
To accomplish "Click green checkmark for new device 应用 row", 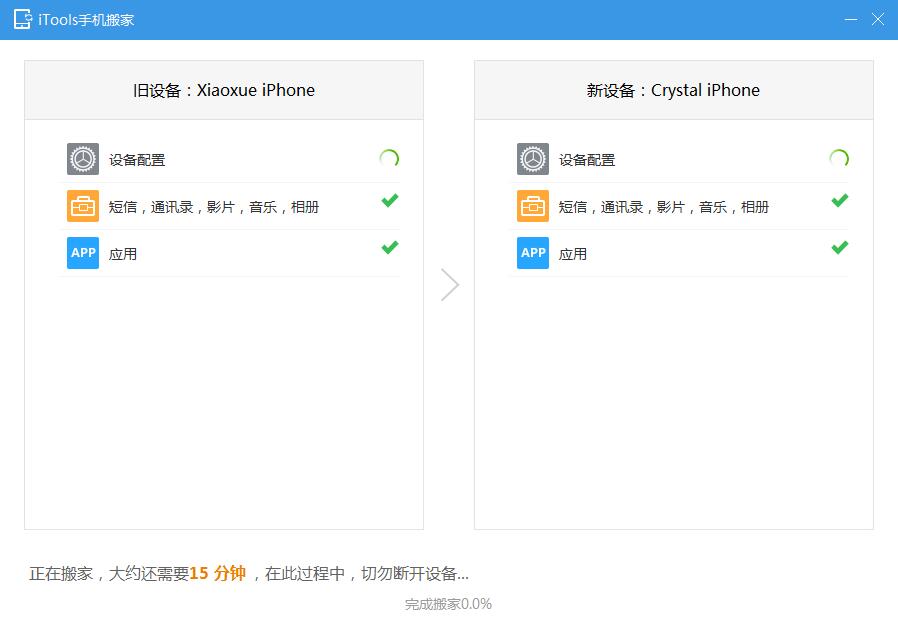I will [840, 247].
